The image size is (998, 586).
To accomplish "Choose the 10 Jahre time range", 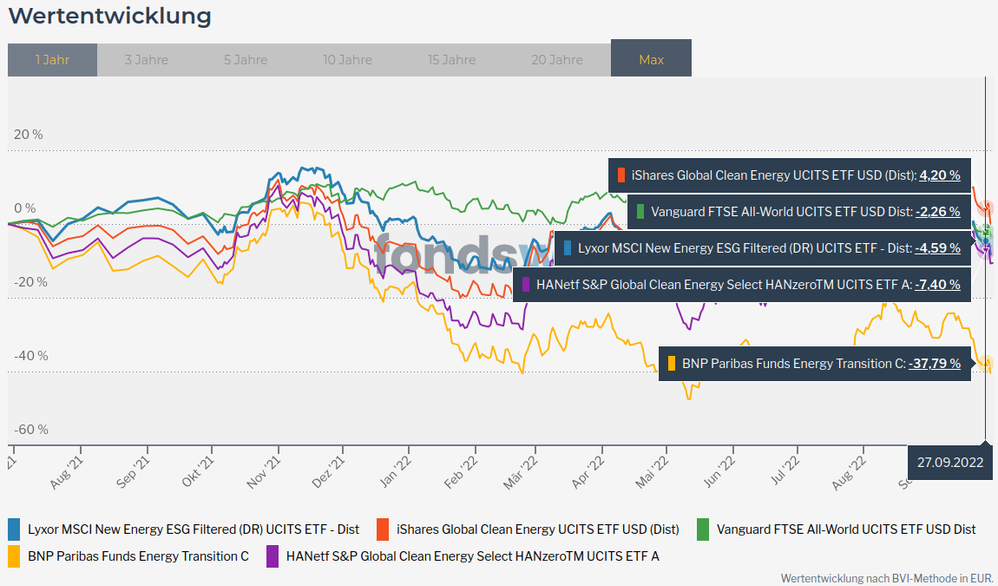I will (347, 59).
